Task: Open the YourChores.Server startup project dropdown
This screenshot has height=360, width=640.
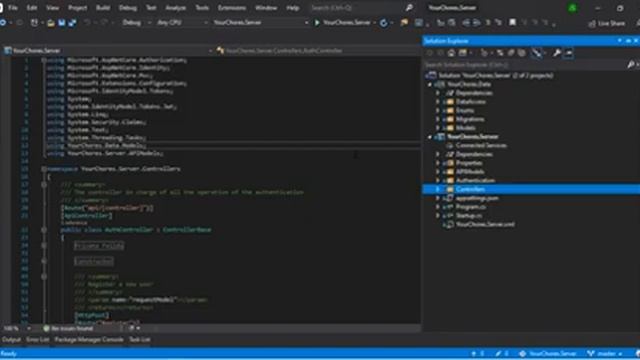Action: 260,23
